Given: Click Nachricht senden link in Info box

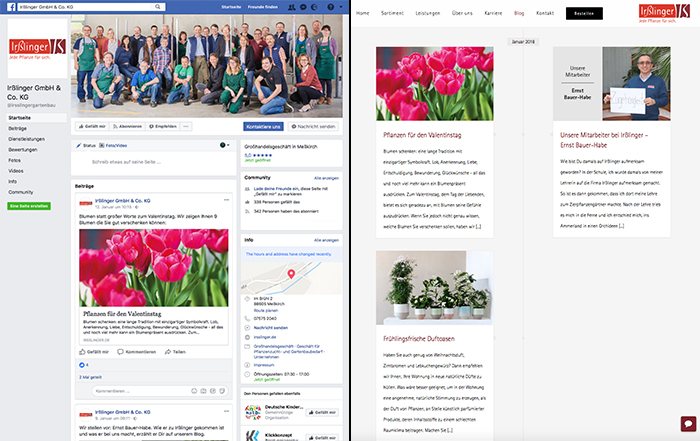Looking at the screenshot, I should coord(271,328).
